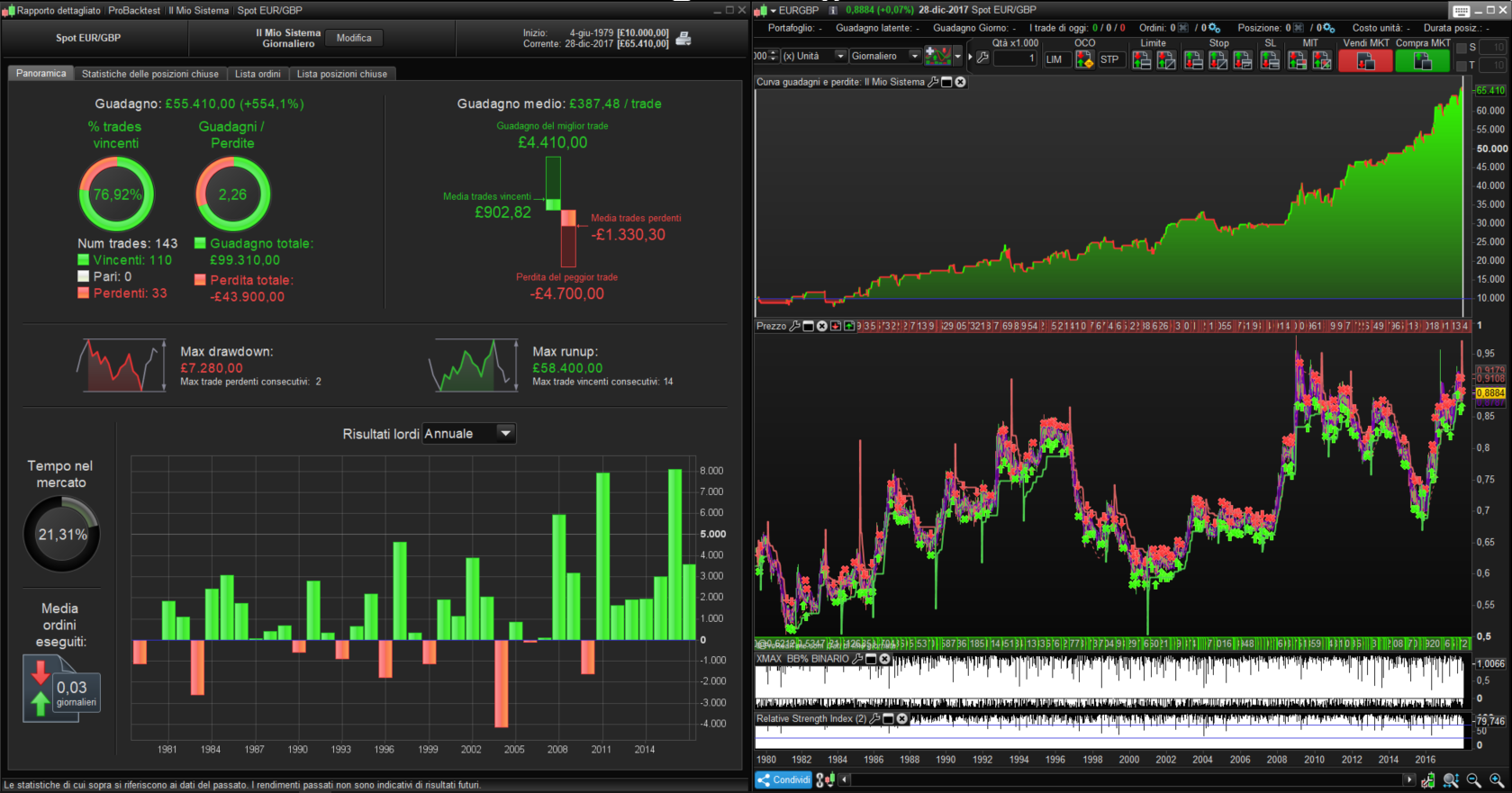
Task: Open the instrument info icon beside EURGBP
Action: [833, 11]
